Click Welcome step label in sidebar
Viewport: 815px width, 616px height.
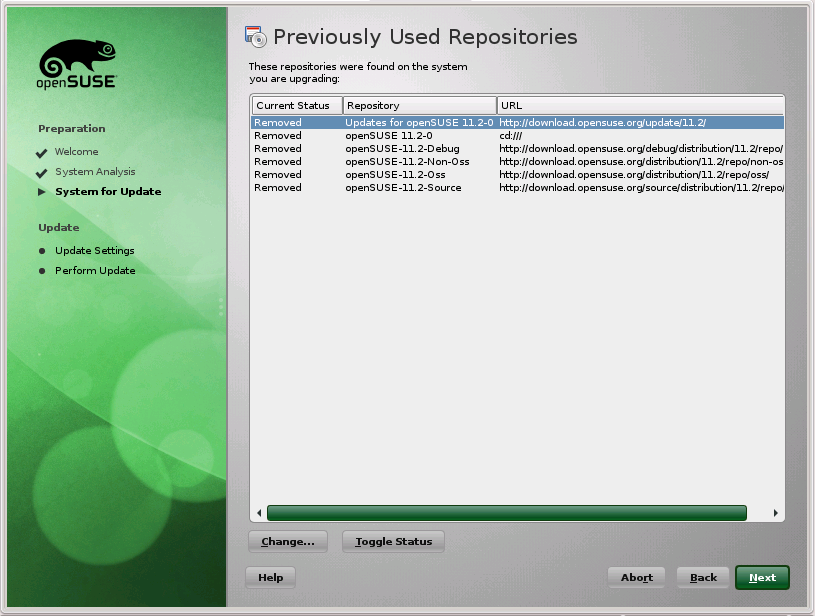pos(76,152)
